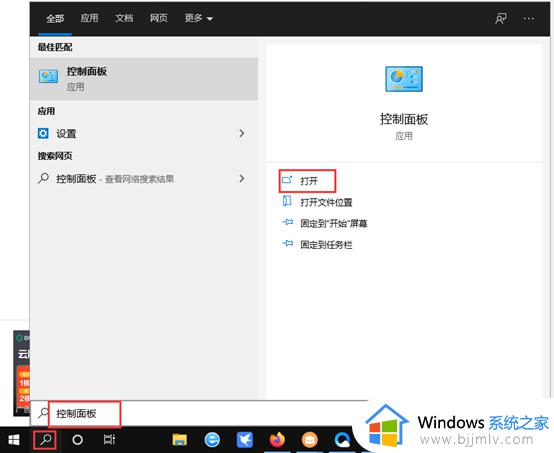Switch to the 全部 search tab
The image size is (554, 453).
click(x=55, y=18)
